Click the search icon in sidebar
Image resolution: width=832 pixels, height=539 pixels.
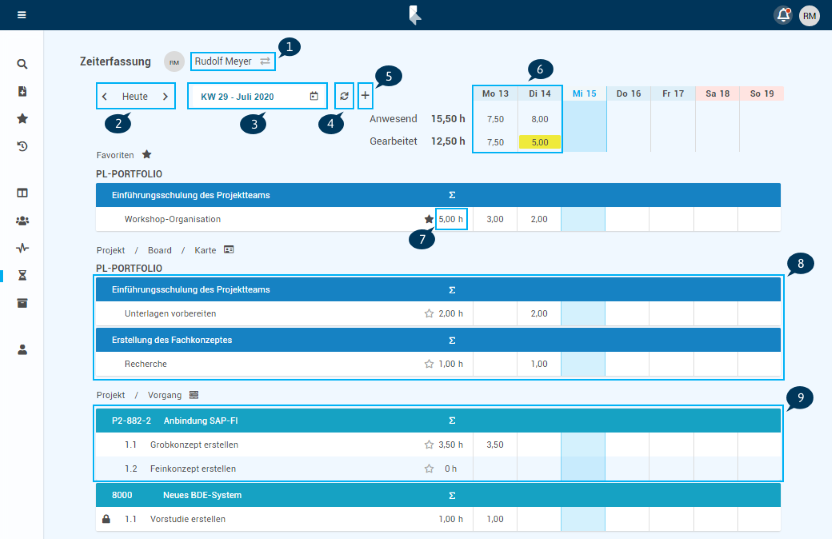tap(22, 64)
